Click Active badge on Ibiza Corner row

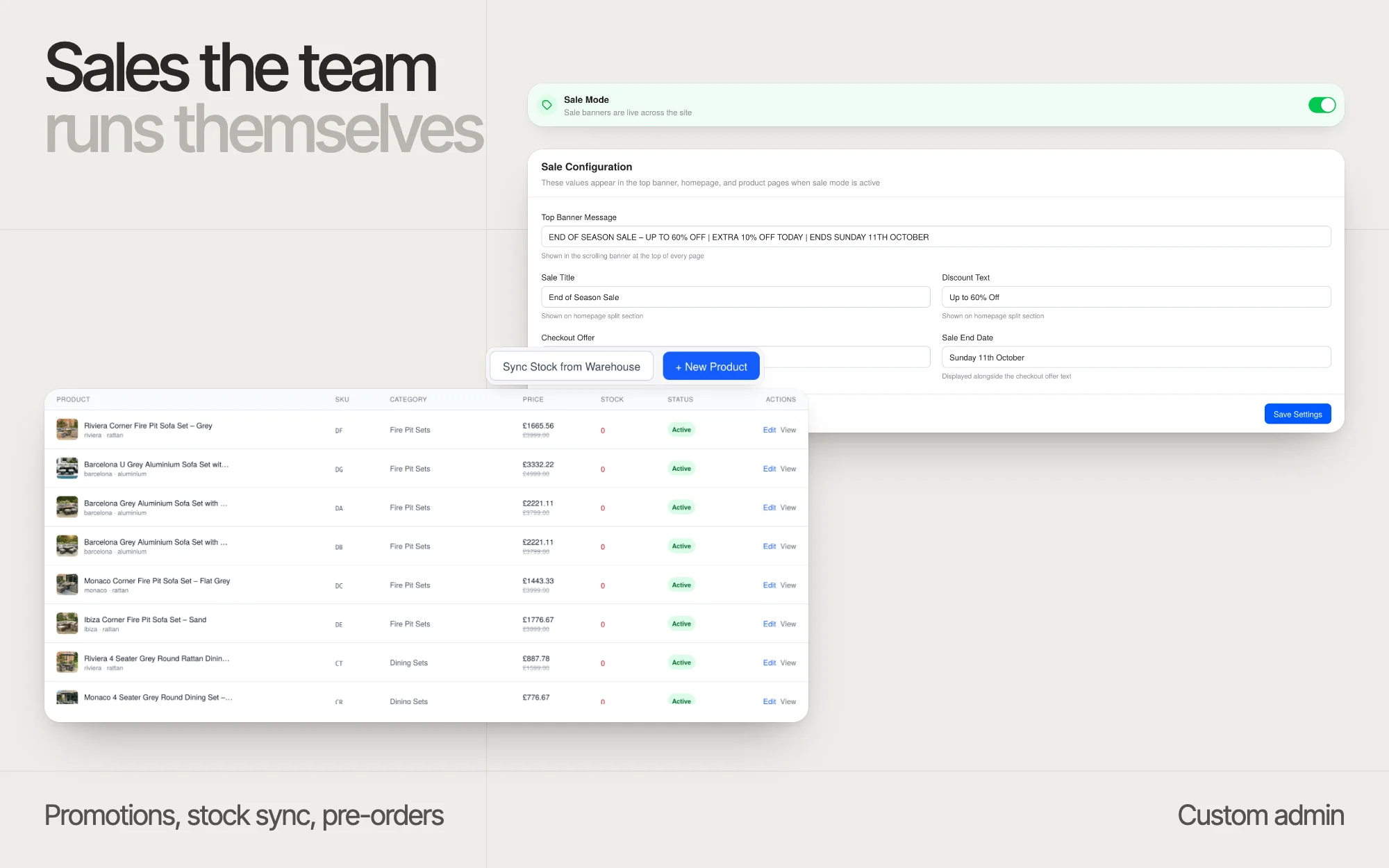coord(681,624)
